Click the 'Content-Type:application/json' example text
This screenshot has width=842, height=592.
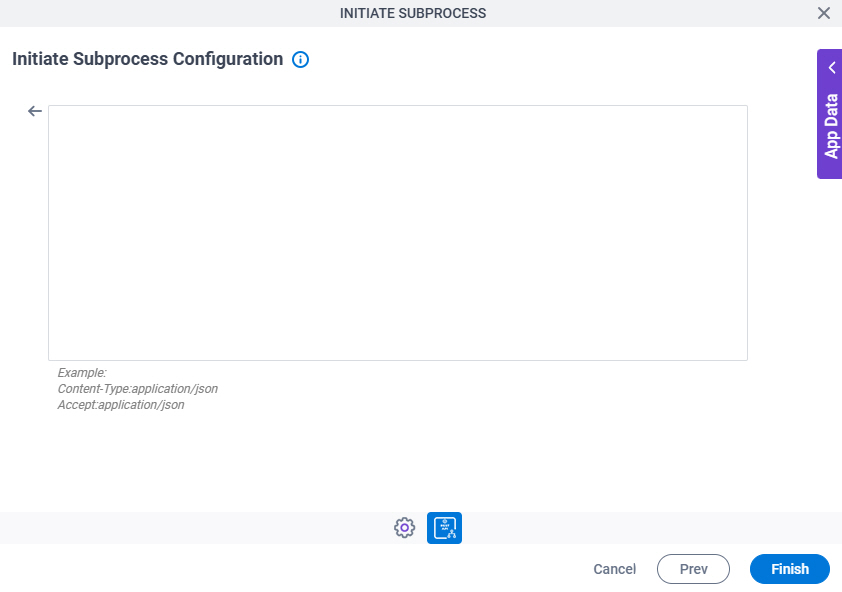tap(137, 388)
